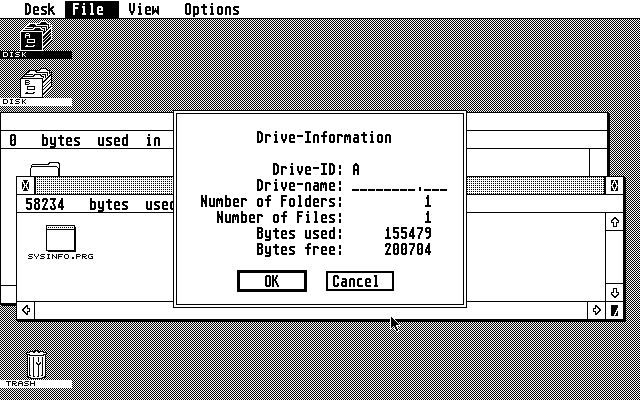Click the front window horizontal scrollbar track
This screenshot has width=640, height=400.
pyautogui.click(x=311, y=310)
